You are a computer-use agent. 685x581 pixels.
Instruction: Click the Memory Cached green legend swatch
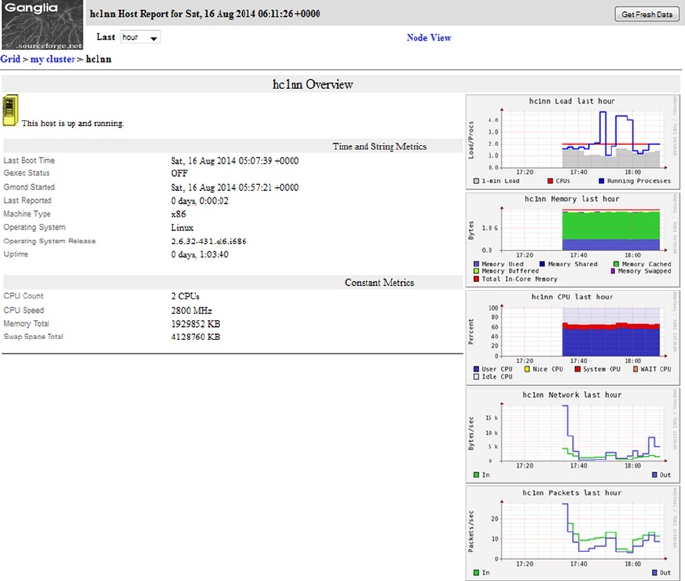coord(616,264)
